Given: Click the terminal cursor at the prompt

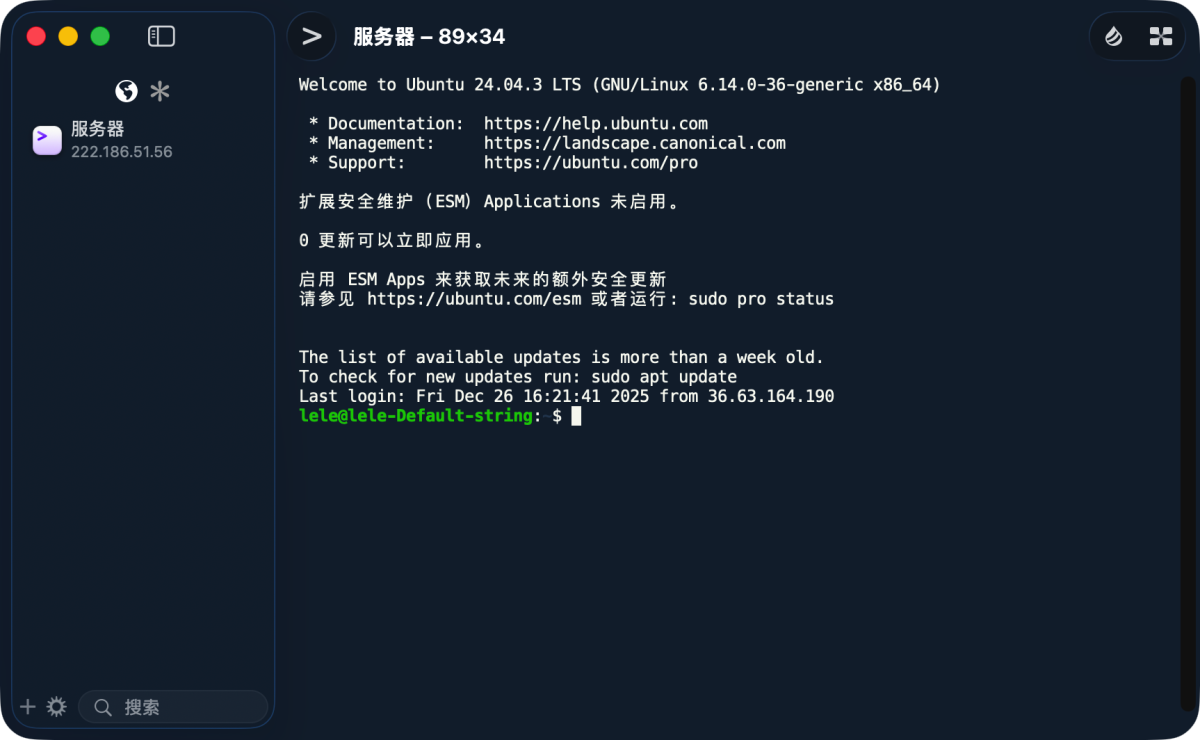Looking at the screenshot, I should (x=576, y=416).
